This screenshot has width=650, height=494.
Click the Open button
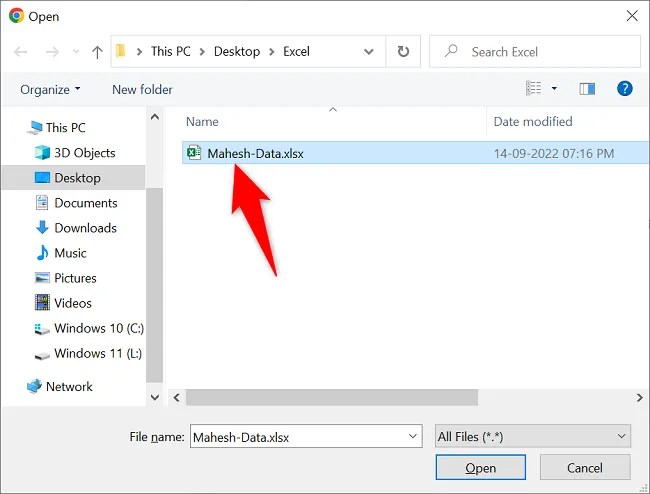(480, 467)
